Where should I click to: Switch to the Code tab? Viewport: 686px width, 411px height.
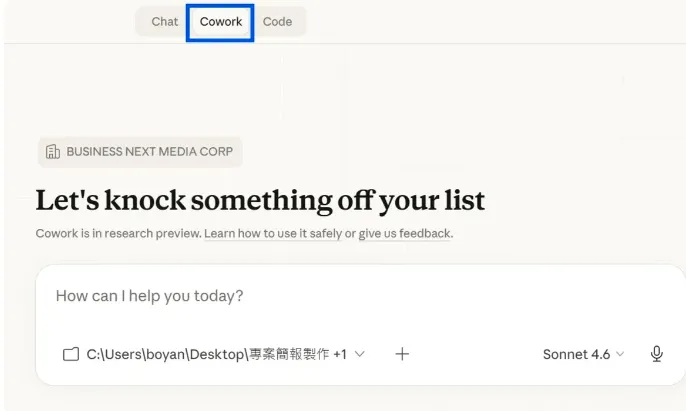click(x=277, y=21)
